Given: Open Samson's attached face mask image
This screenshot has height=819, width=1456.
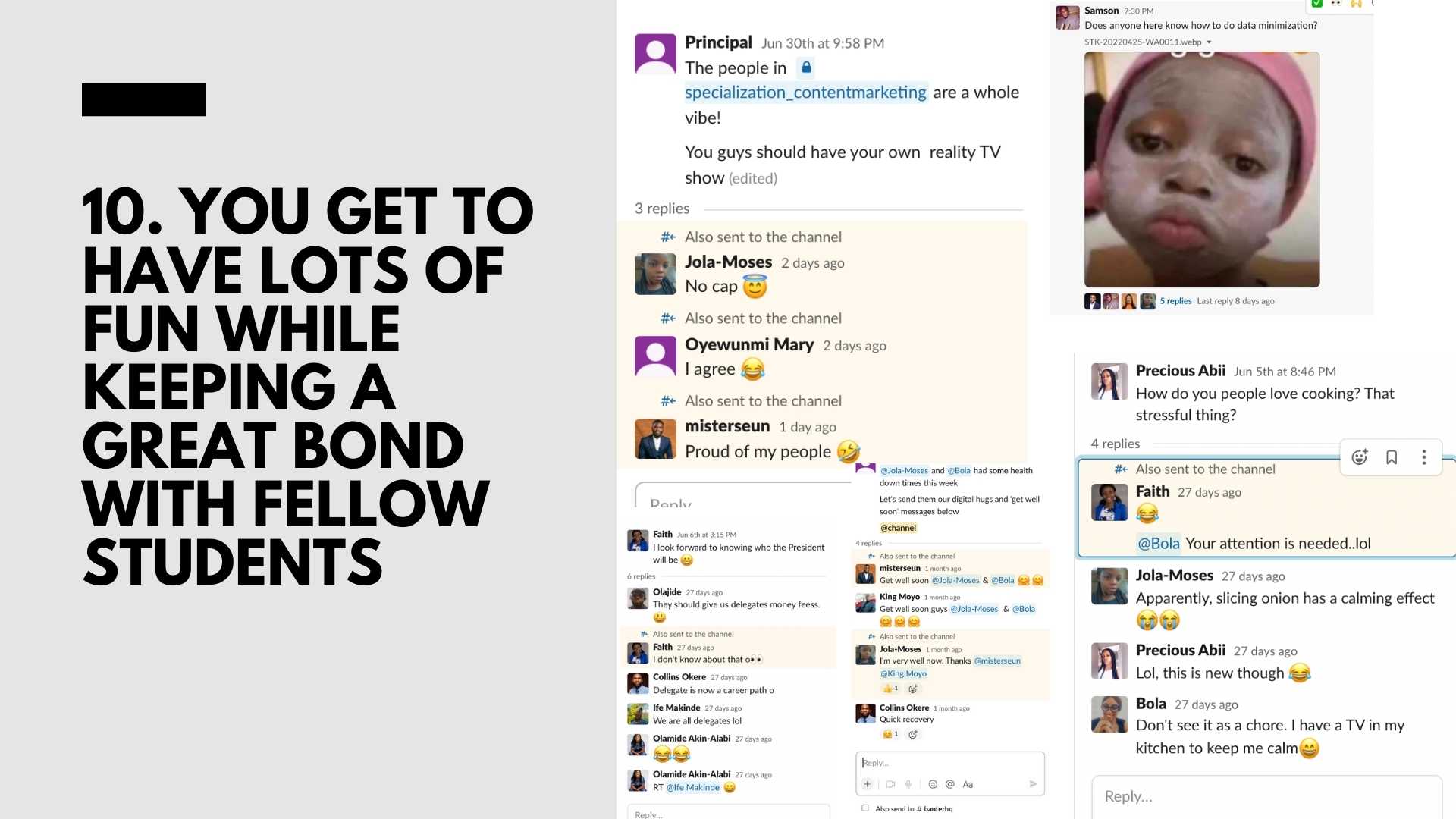Looking at the screenshot, I should [x=1202, y=169].
